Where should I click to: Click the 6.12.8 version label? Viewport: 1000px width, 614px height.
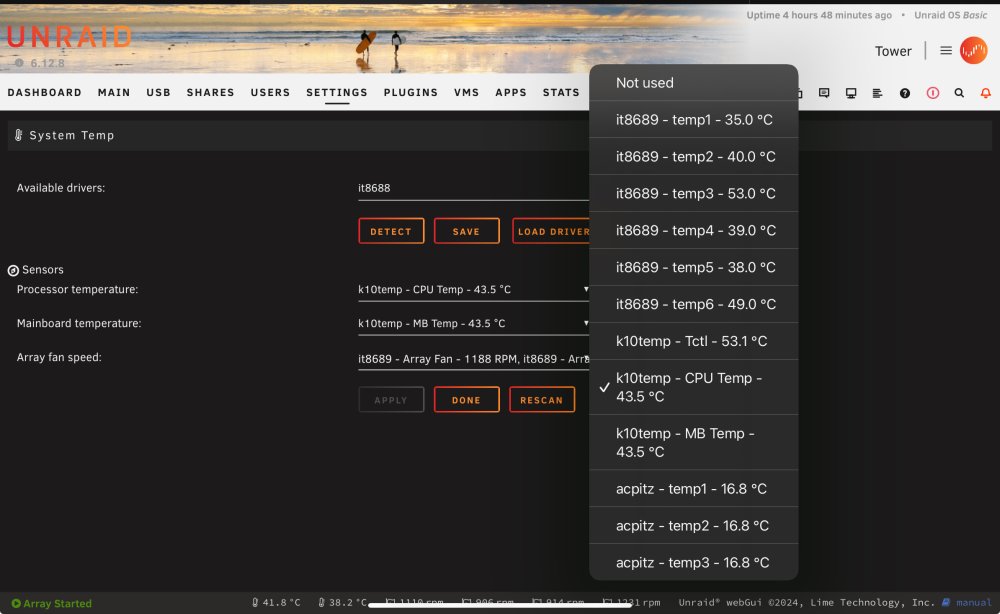47,63
